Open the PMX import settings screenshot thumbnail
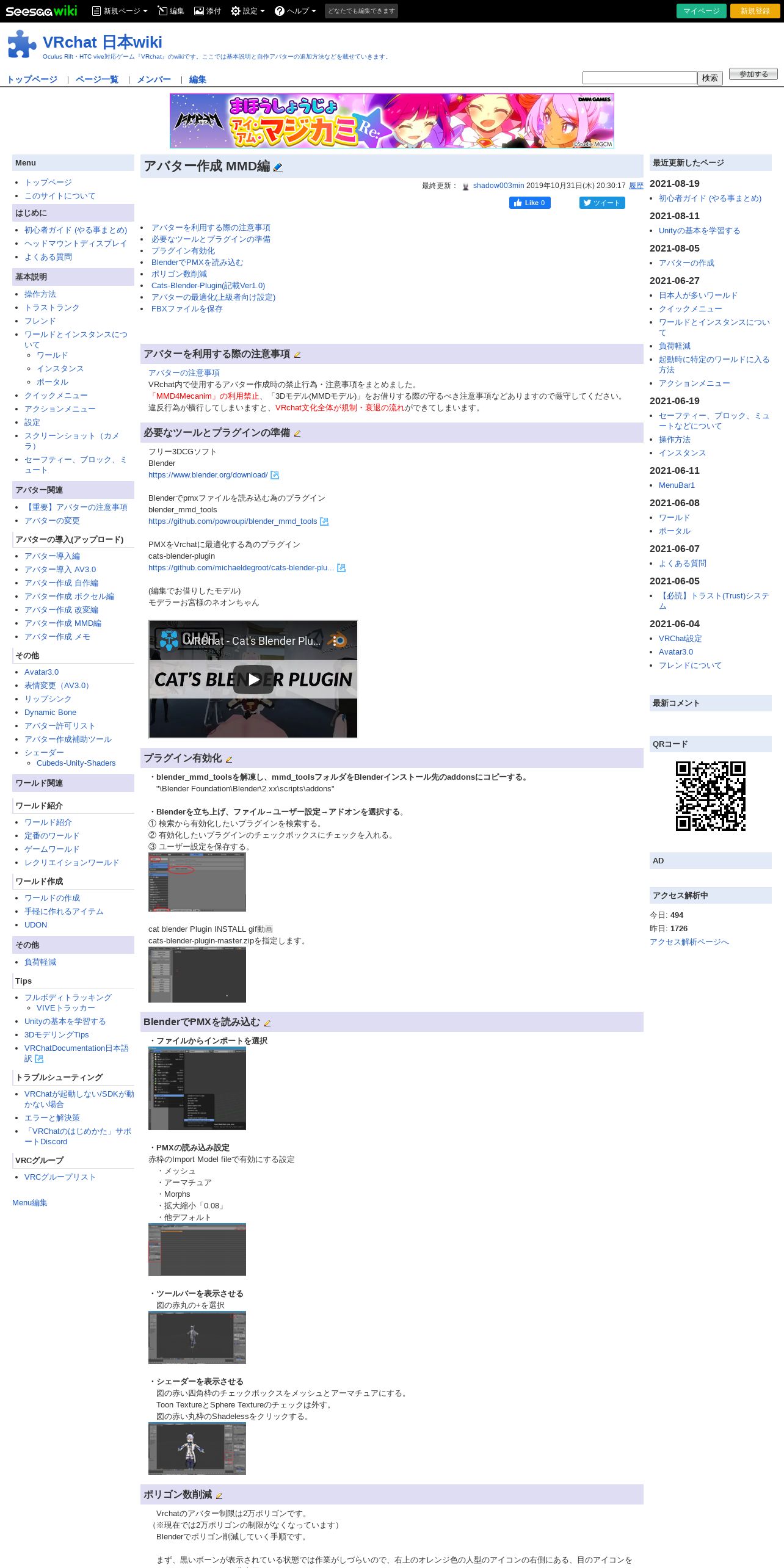 pos(197,1249)
